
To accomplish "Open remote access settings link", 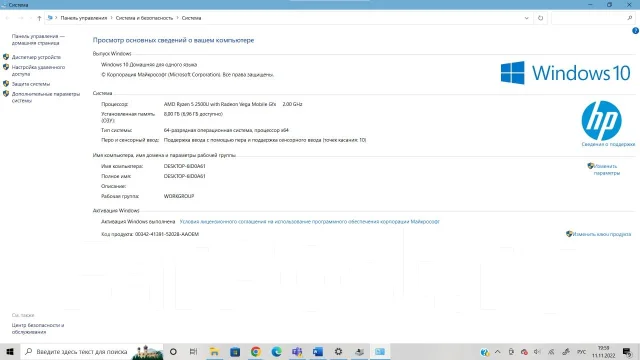I will [38, 71].
